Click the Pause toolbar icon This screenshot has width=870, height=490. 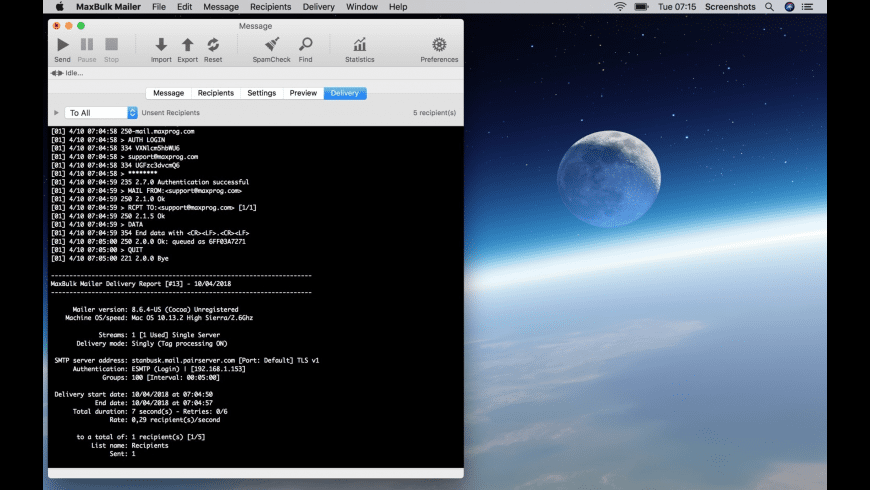pos(87,45)
